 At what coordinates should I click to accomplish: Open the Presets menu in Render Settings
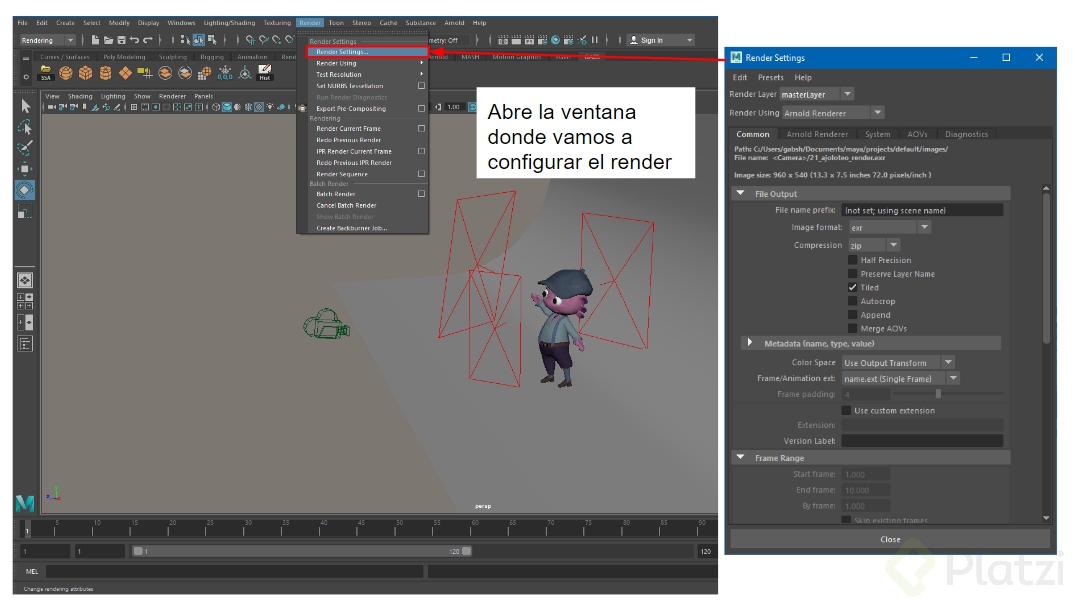pyautogui.click(x=770, y=77)
